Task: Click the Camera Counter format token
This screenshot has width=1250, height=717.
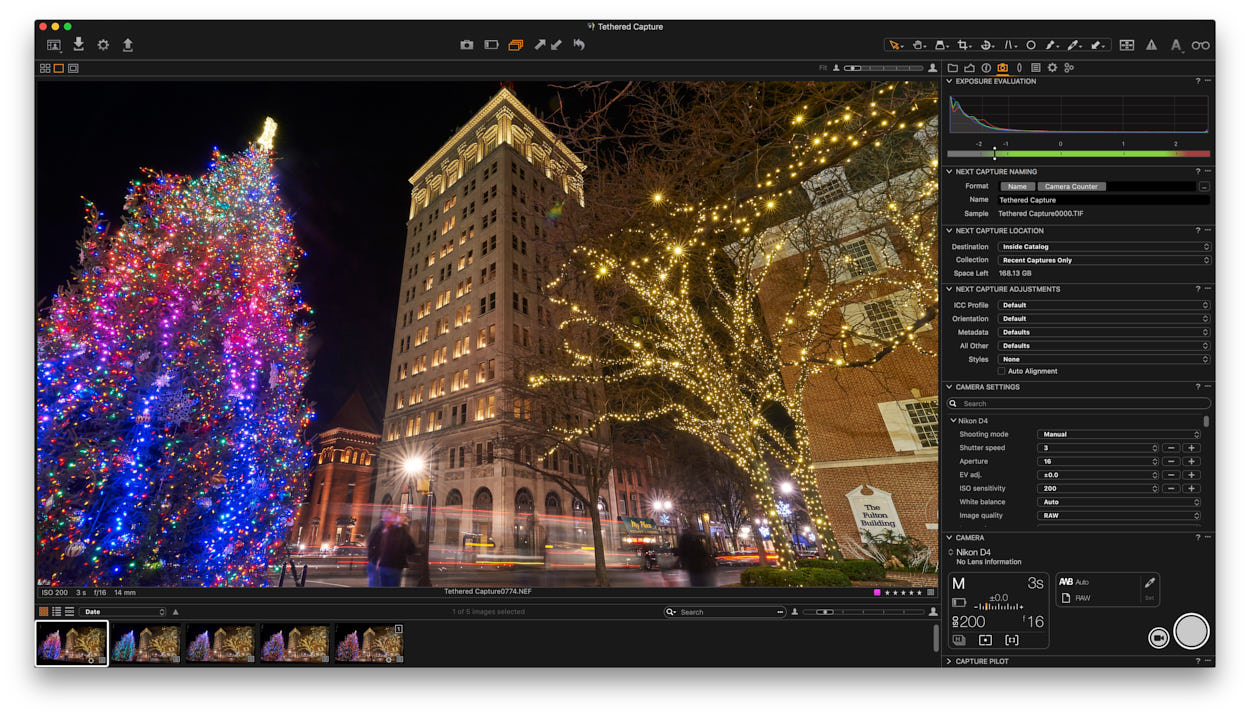Action: [1071, 186]
